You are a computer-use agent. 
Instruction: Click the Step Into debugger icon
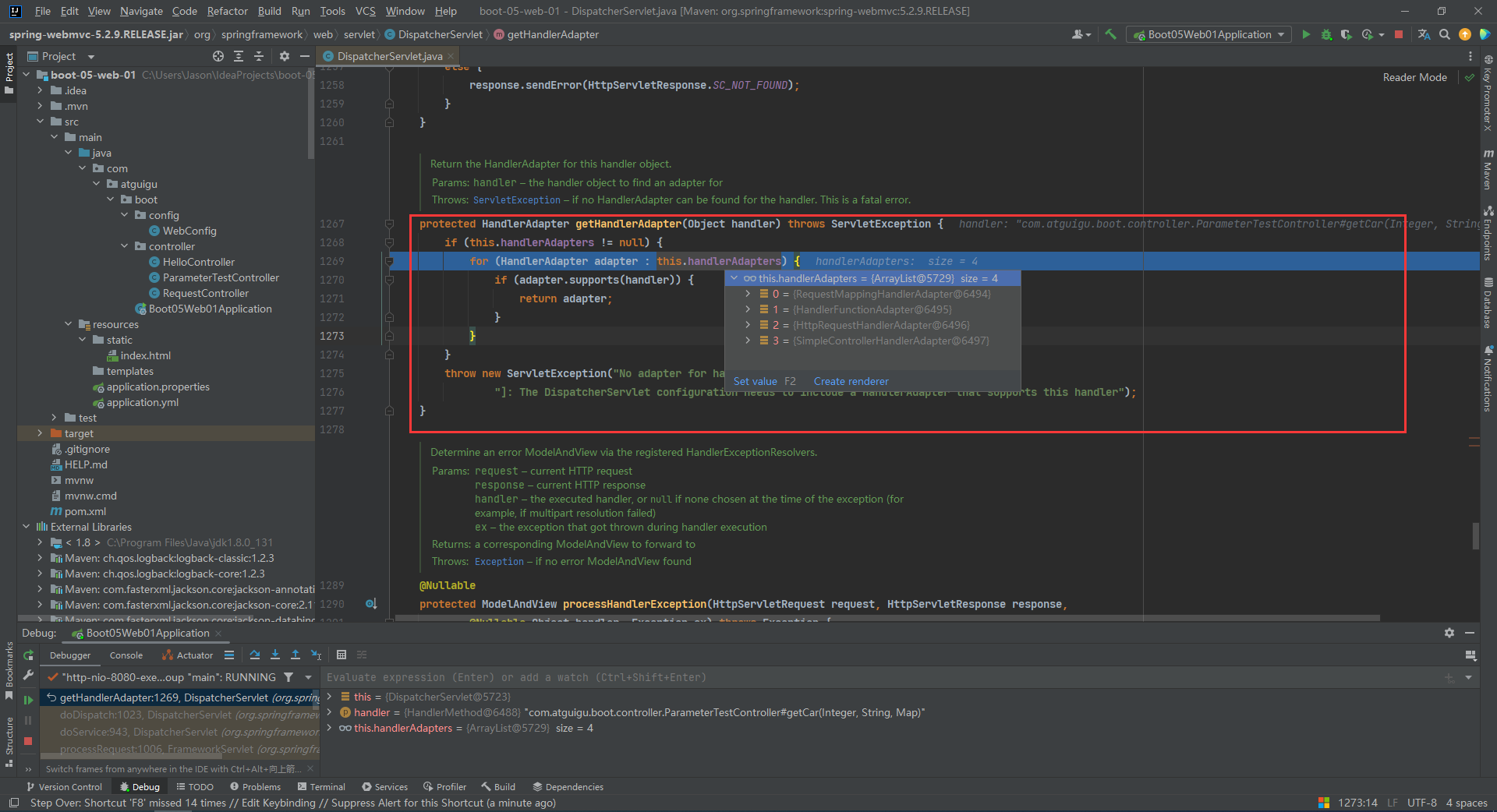[x=275, y=655]
